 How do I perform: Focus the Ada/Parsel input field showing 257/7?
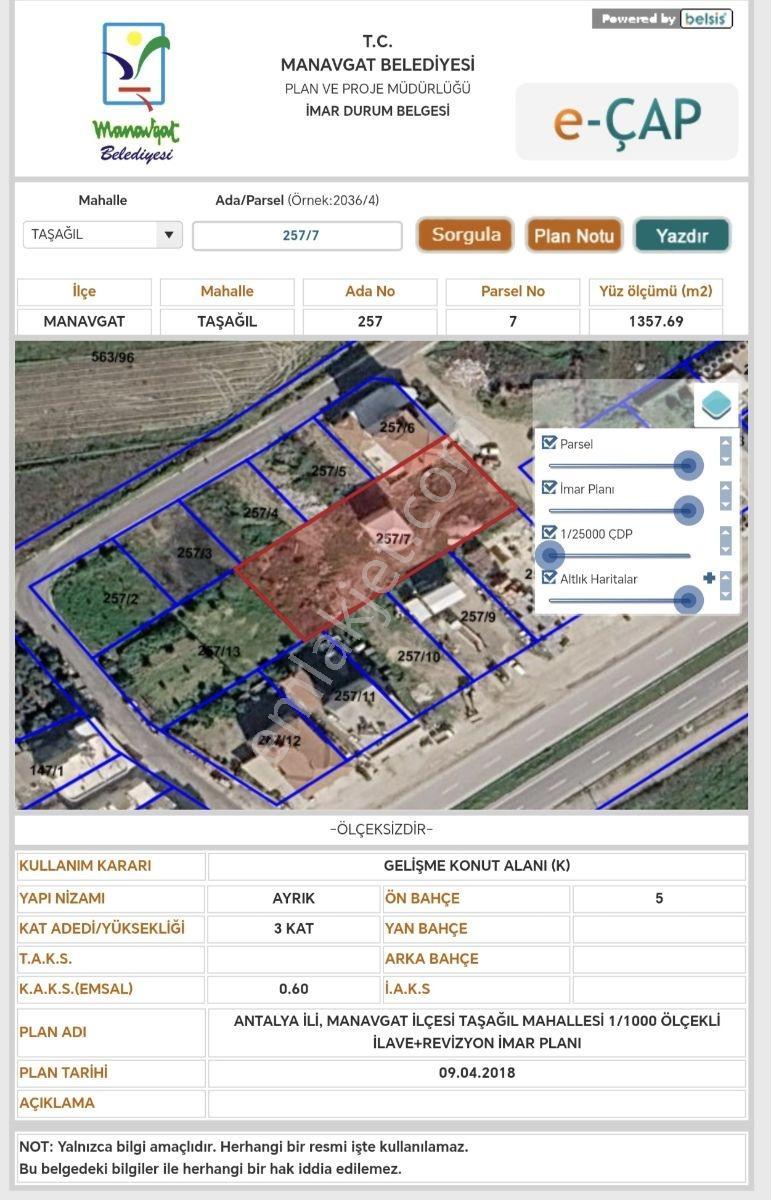coord(297,235)
